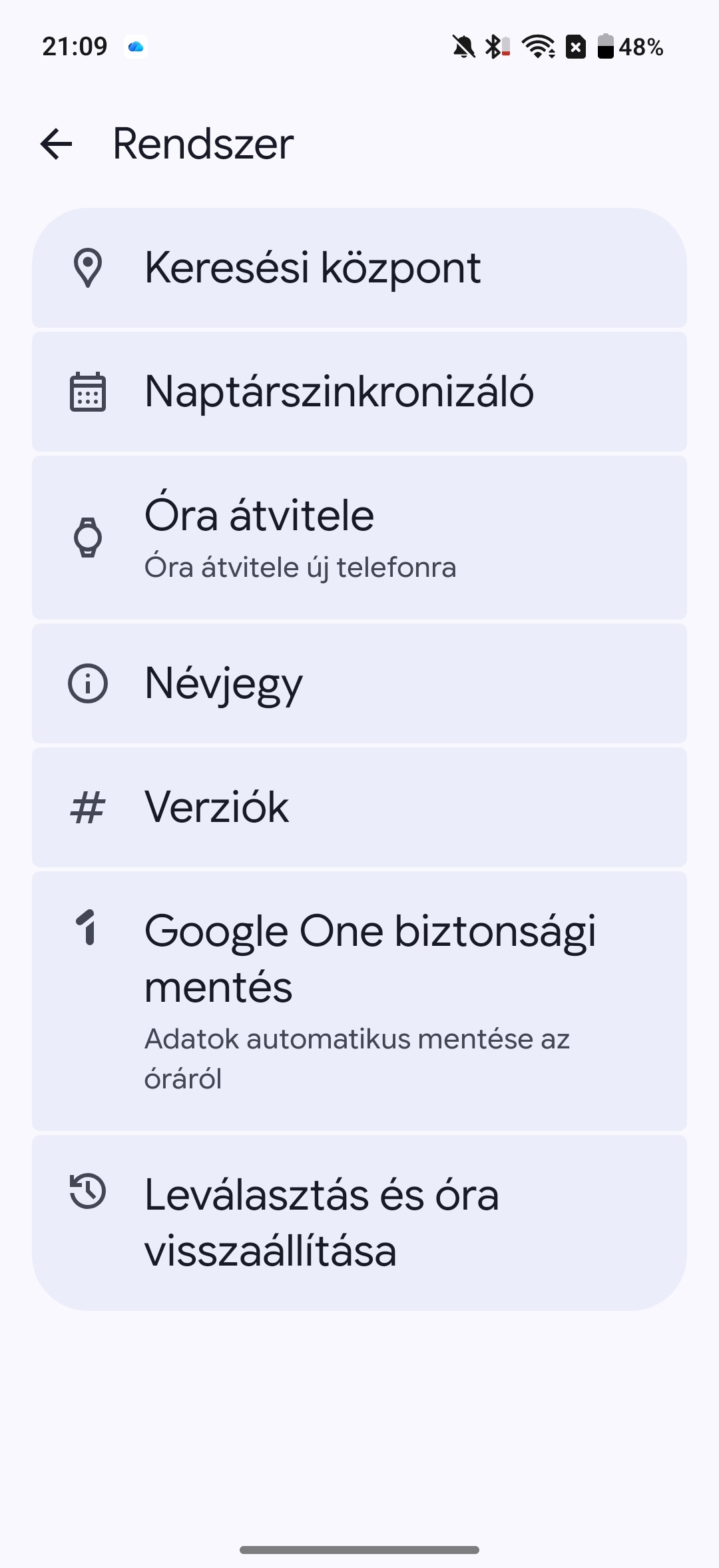Image resolution: width=719 pixels, height=1568 pixels.
Task: Tap the Google One logo icon
Action: pos(88,927)
